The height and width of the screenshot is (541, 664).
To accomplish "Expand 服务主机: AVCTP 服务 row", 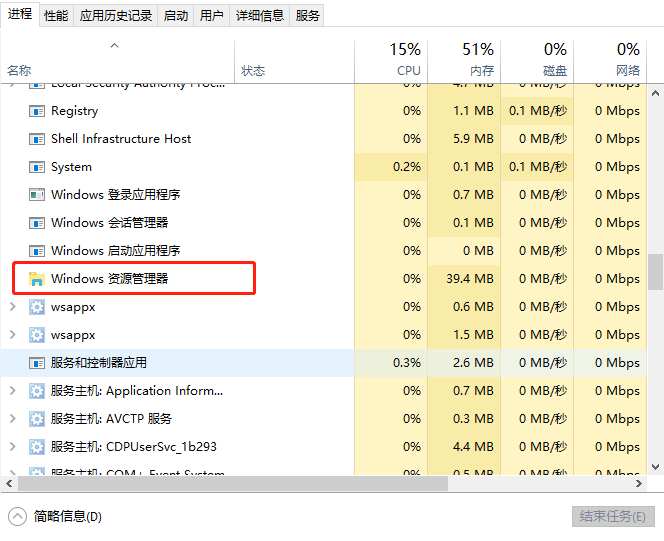I will coord(13,418).
